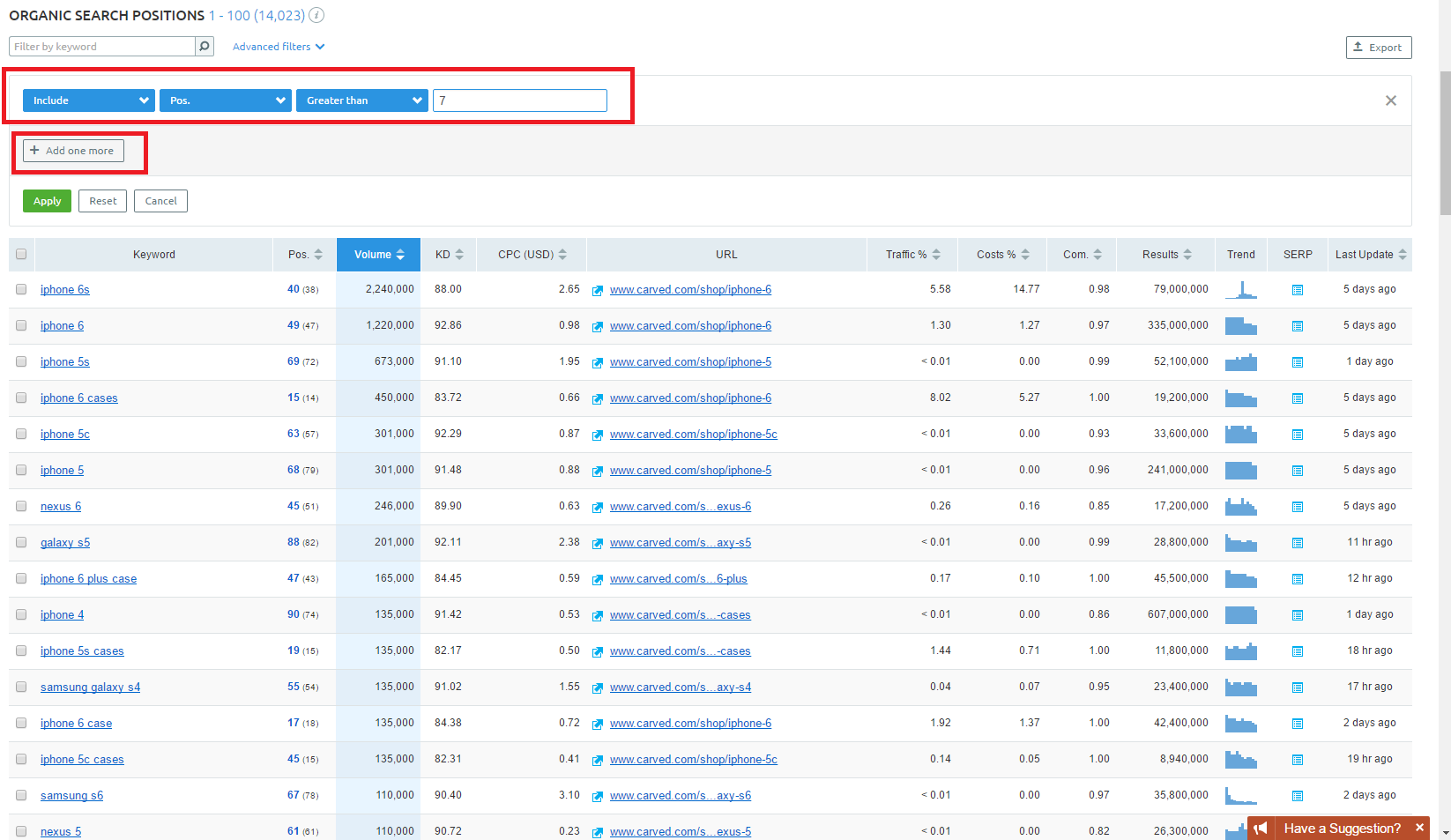Sort by the Costs % column header

click(x=1003, y=255)
